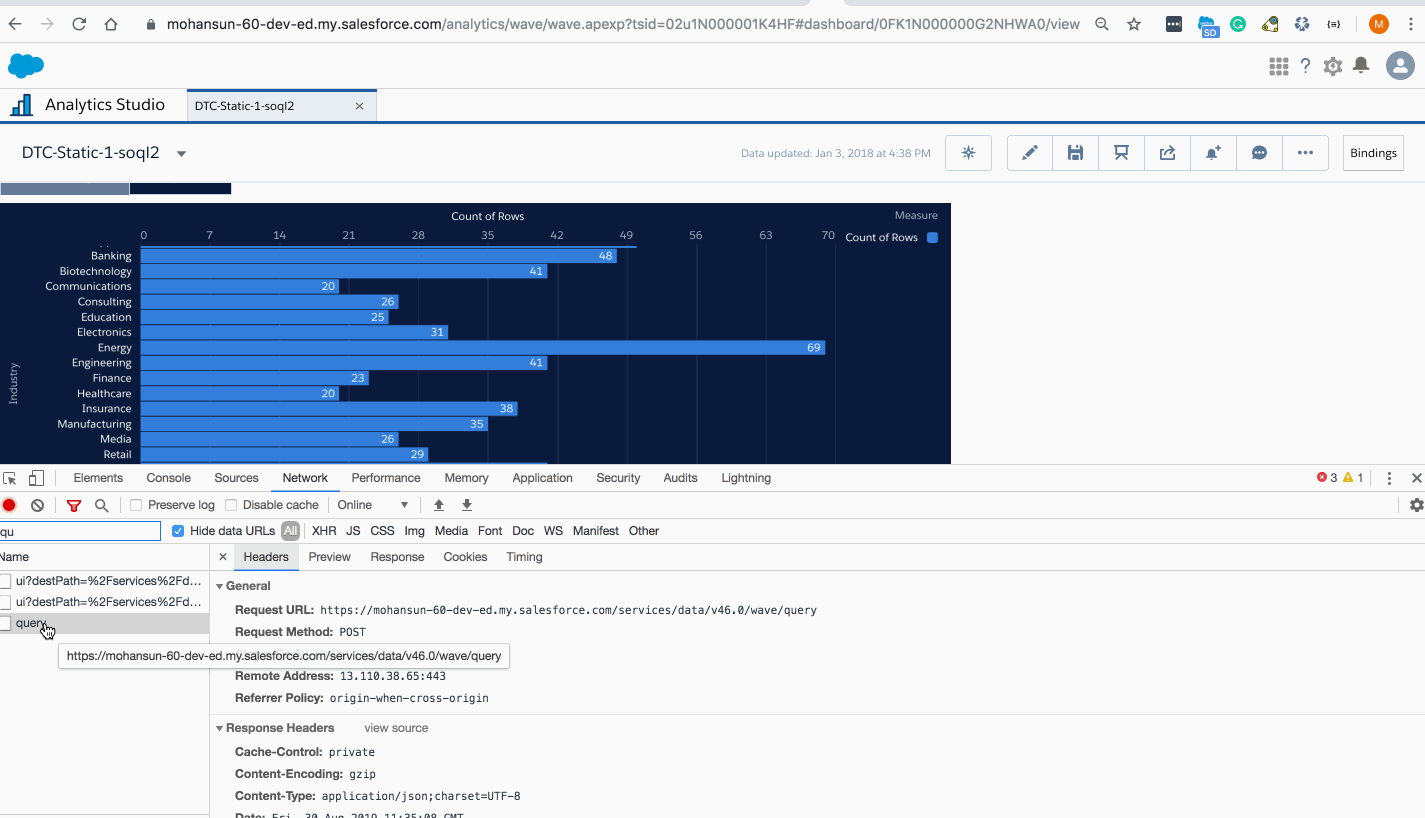
Task: Toggle DevTools element inspector icon
Action: (x=10, y=478)
